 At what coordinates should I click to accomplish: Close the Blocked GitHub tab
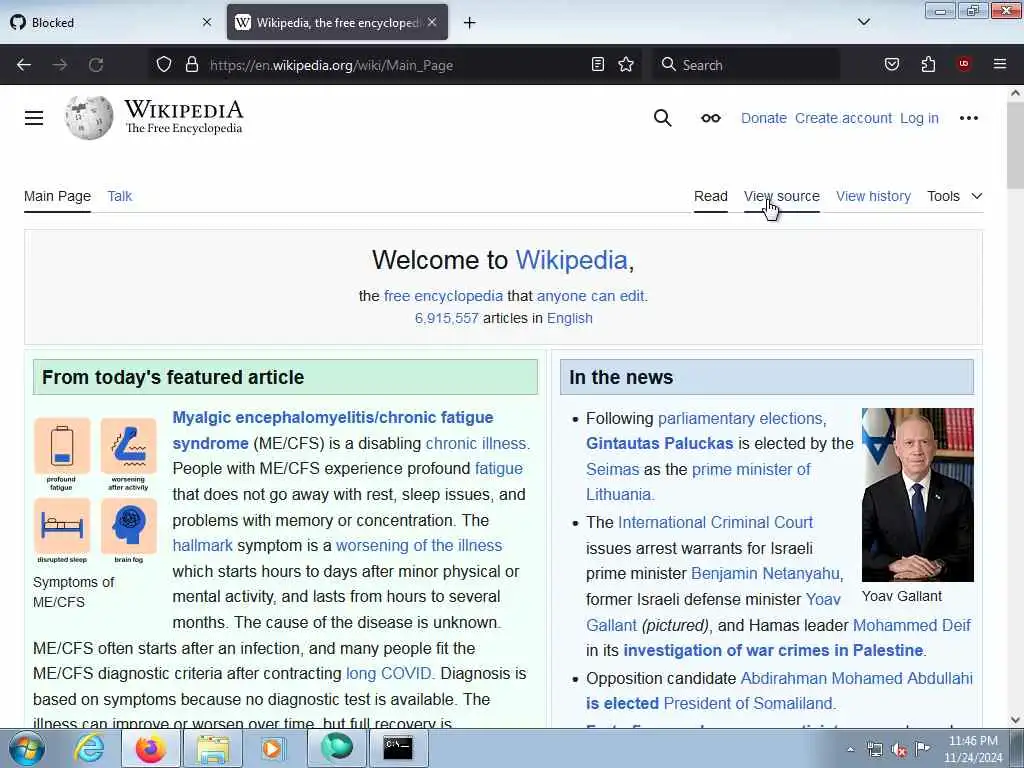(x=206, y=22)
